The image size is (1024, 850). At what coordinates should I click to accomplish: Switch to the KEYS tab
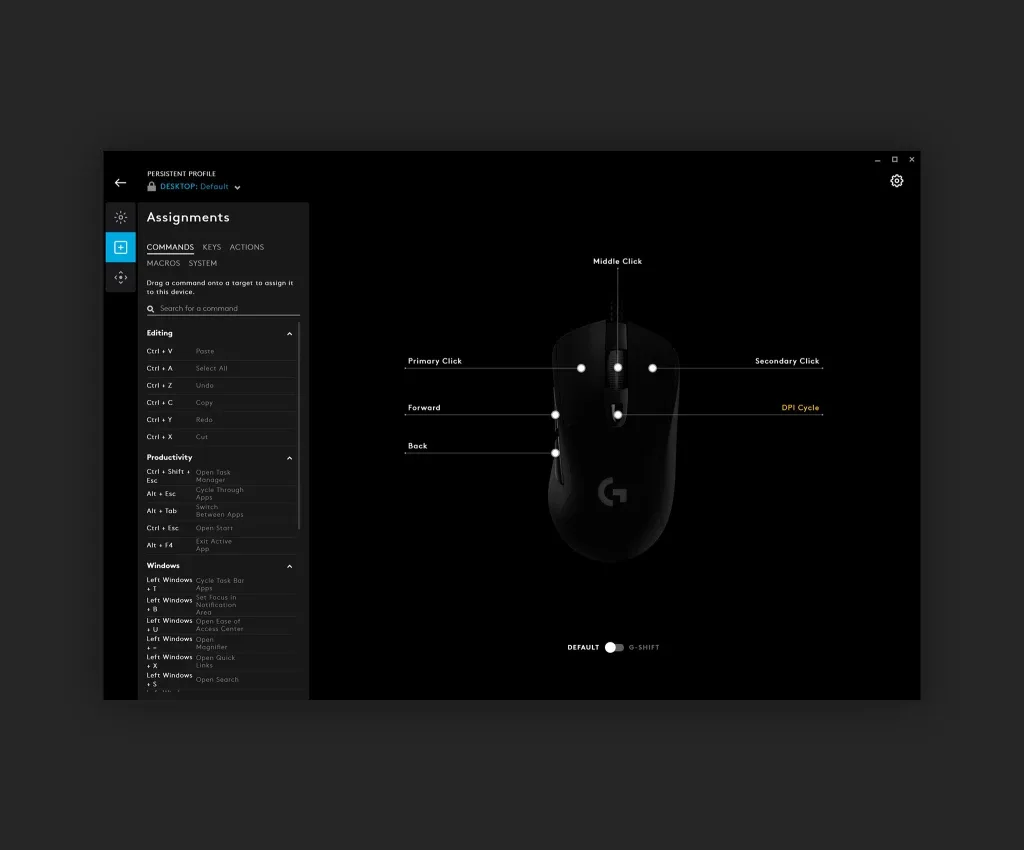pyautogui.click(x=211, y=247)
